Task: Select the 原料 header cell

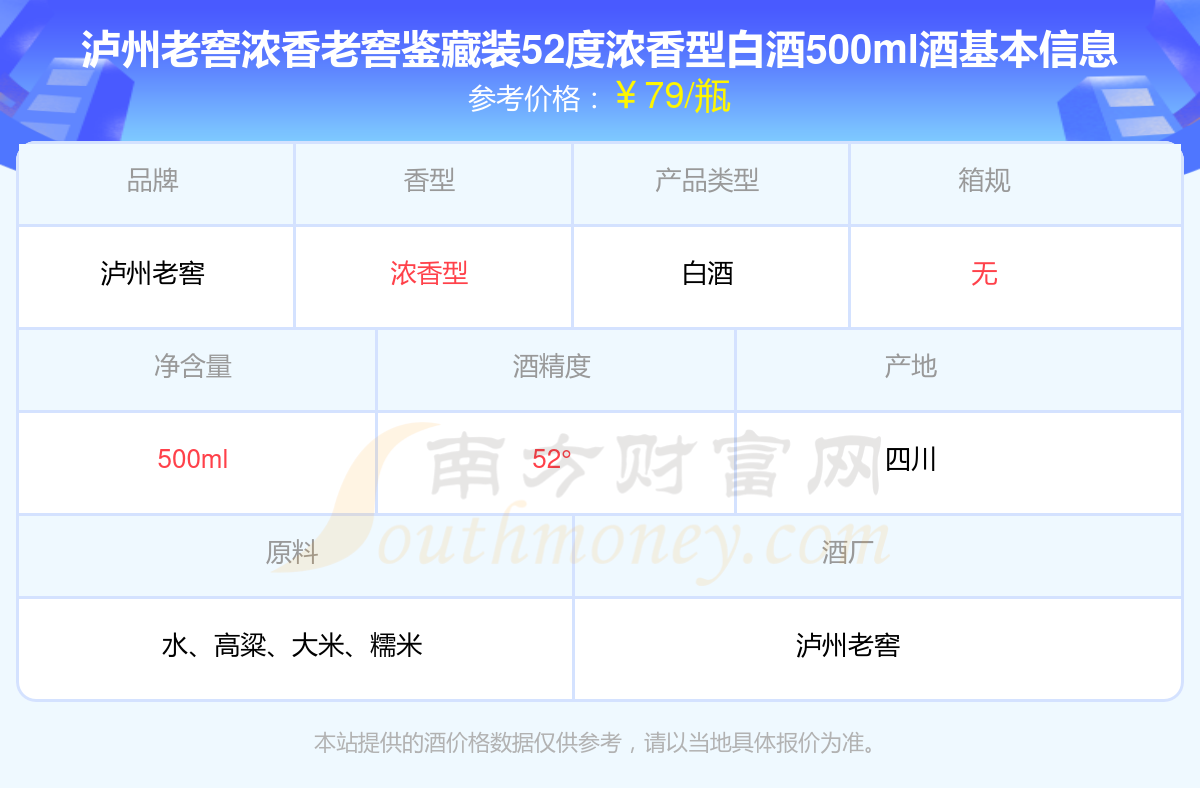Action: (295, 555)
